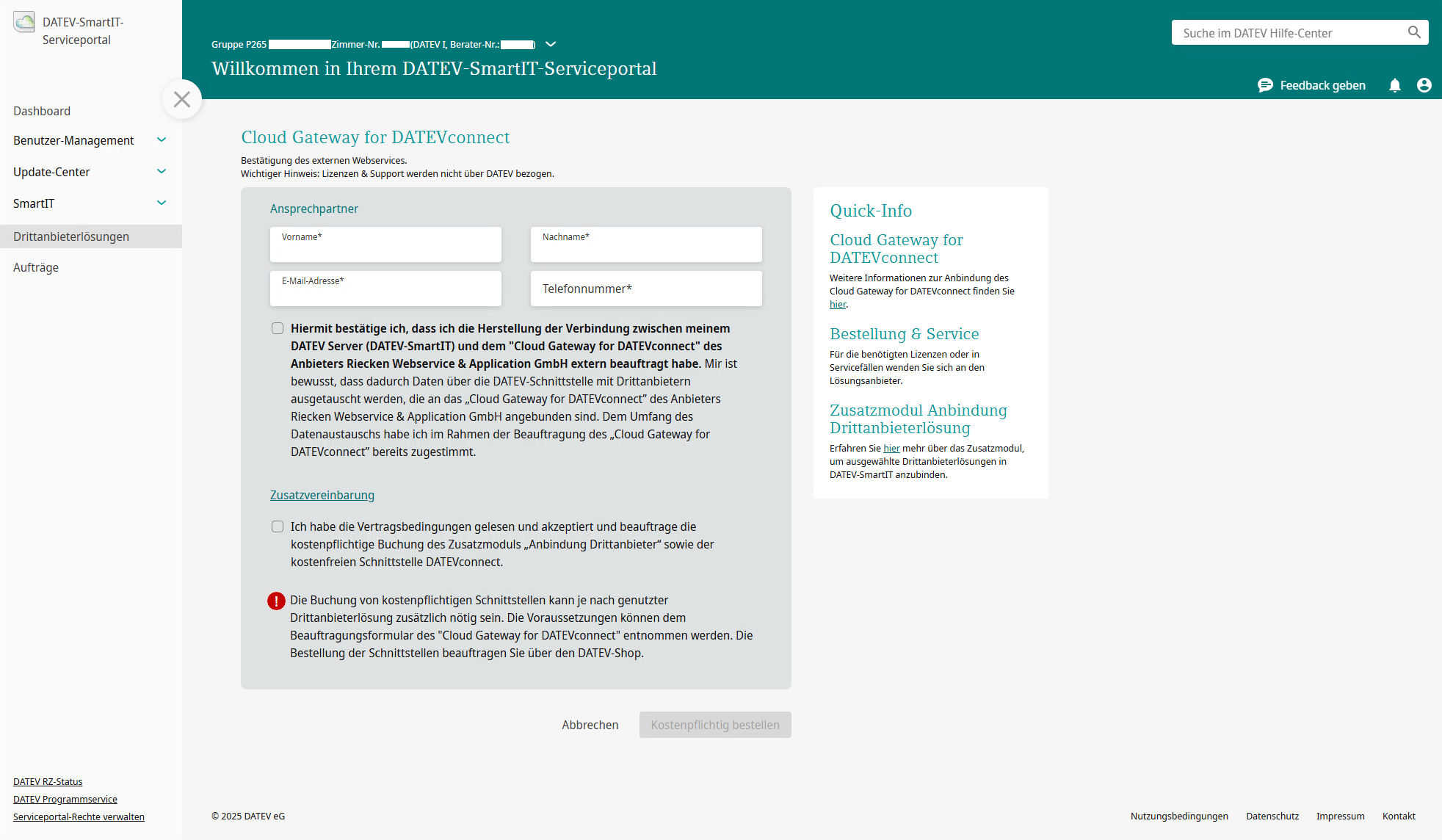Open DATEV RZ-Status link
1442x840 pixels.
point(48,781)
